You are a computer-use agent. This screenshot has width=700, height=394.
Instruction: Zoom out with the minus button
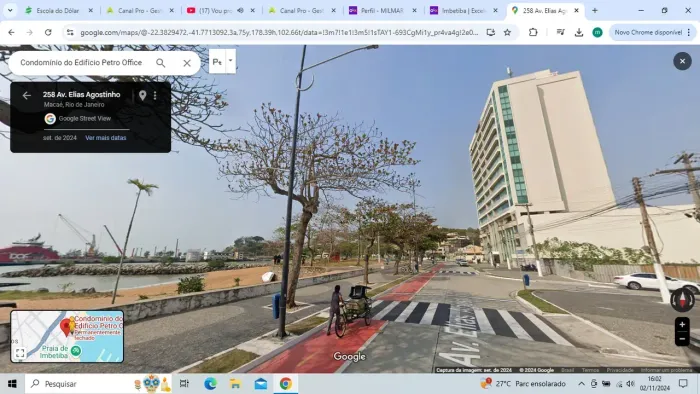coord(682,339)
